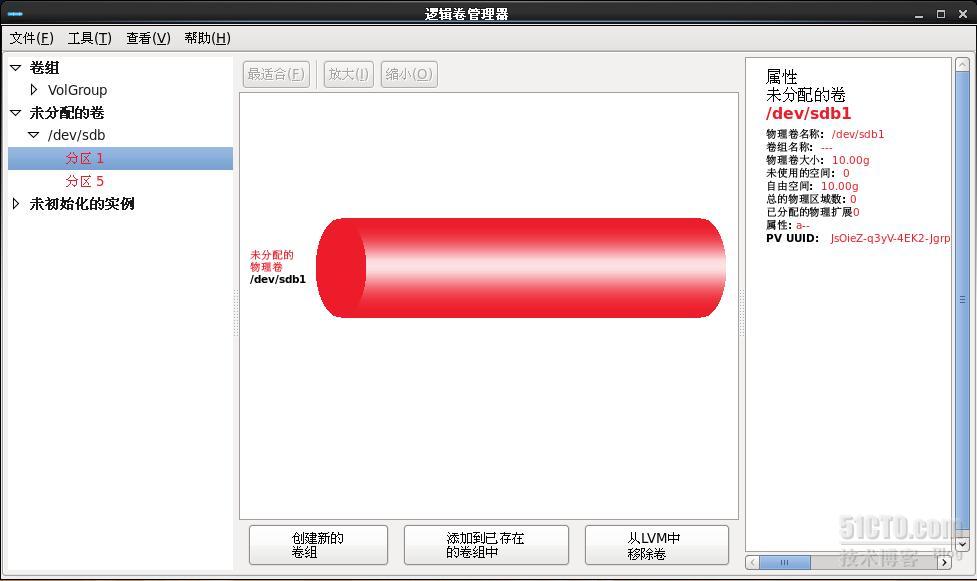Screen dimensions: 977x581
Task: Expand the 未初始化的实例 tree node
Action: (x=16, y=203)
